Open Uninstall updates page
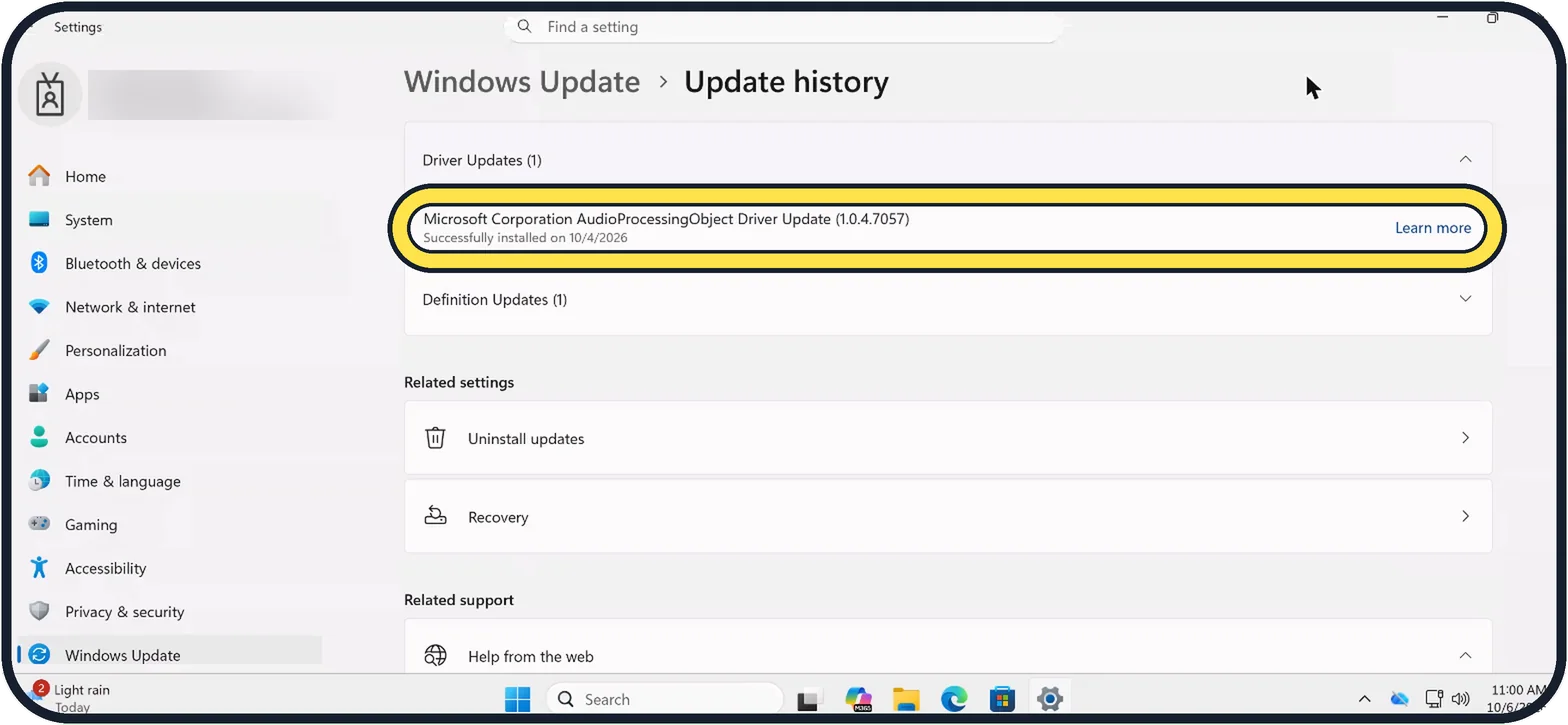The height and width of the screenshot is (725, 1568). click(948, 438)
